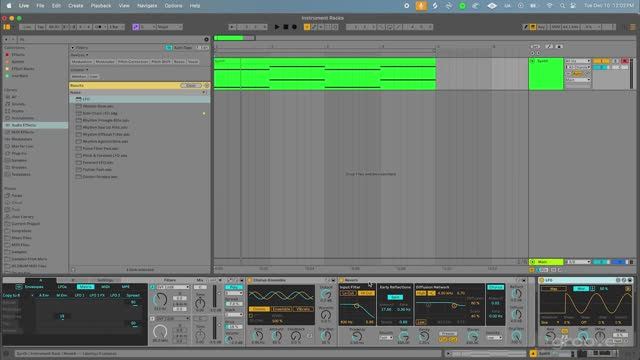This screenshot has width=640, height=360.
Task: Open the Options menu
Action: click(x=173, y=6)
